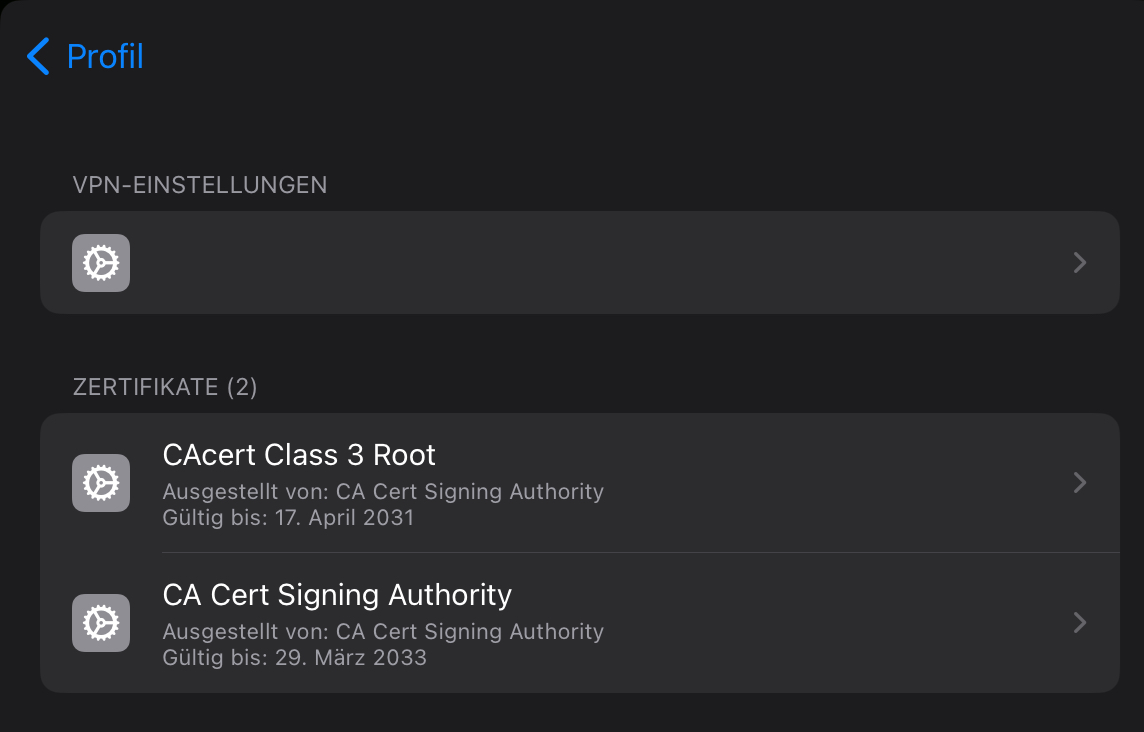
Task: Expand CAcert Class 3 Root chevron
Action: (x=1079, y=483)
